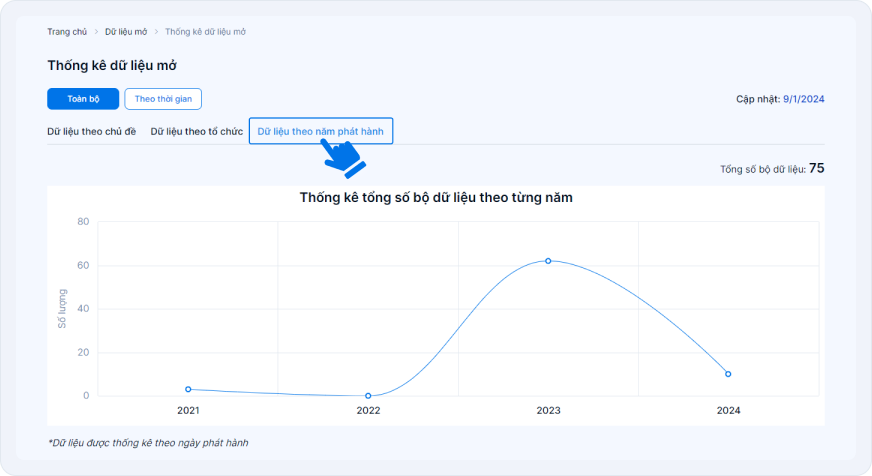Select the Toàn bộ button

point(83,99)
